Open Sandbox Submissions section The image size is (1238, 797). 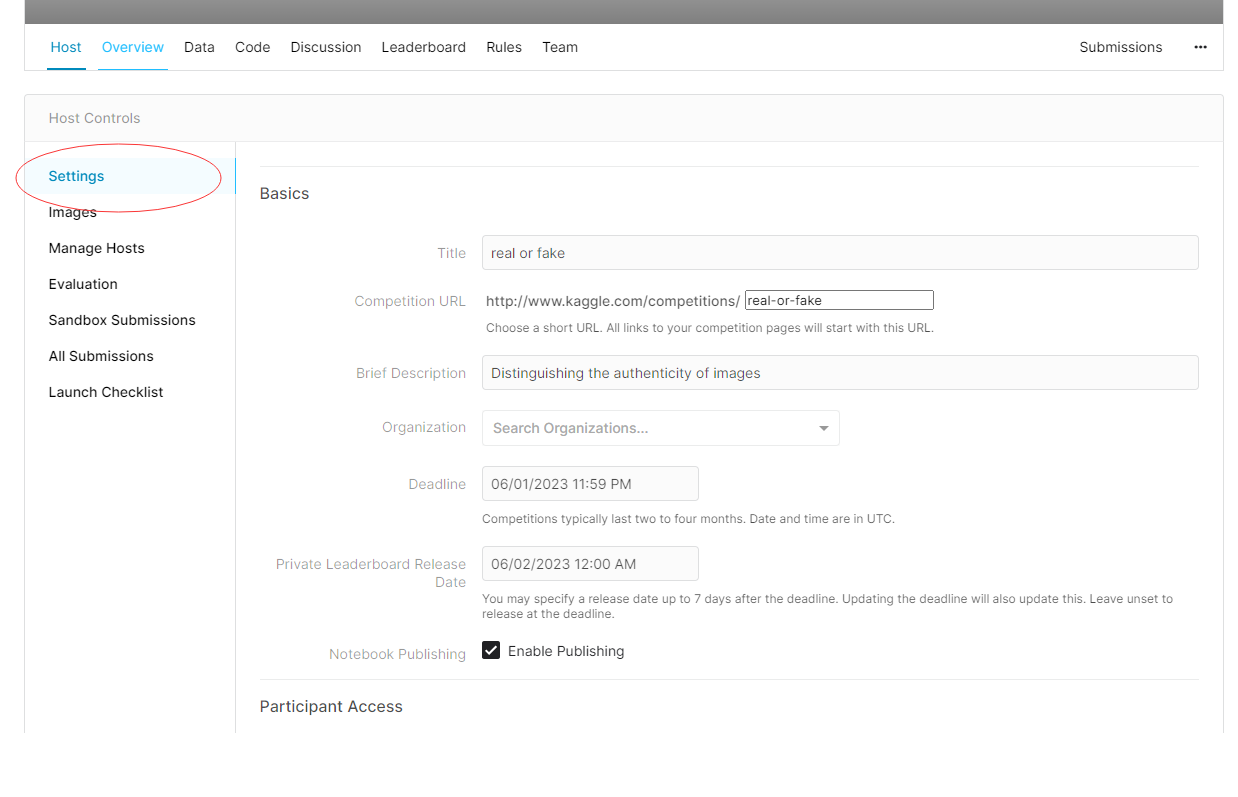(122, 320)
